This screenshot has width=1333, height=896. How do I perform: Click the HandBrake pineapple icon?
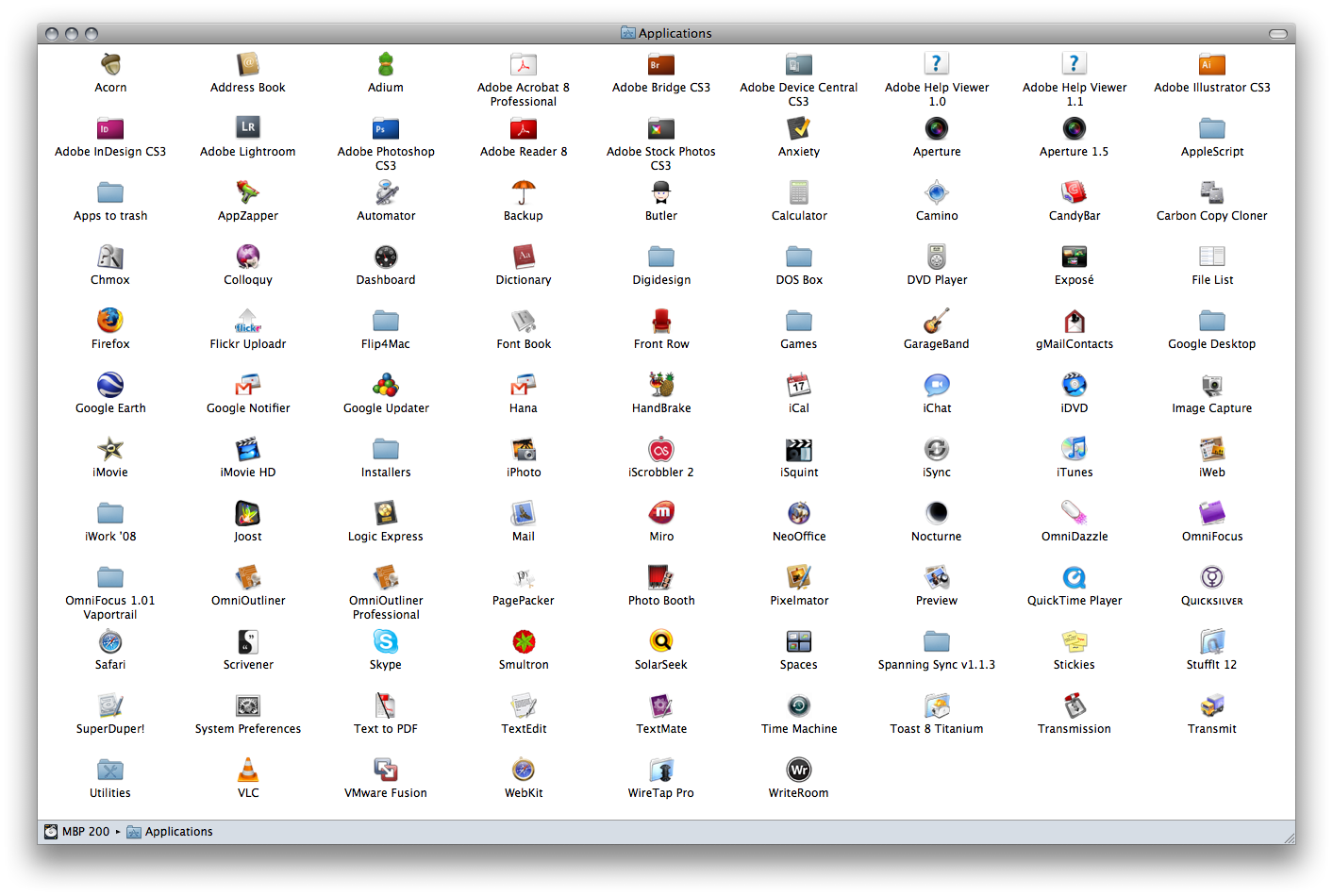pos(661,385)
